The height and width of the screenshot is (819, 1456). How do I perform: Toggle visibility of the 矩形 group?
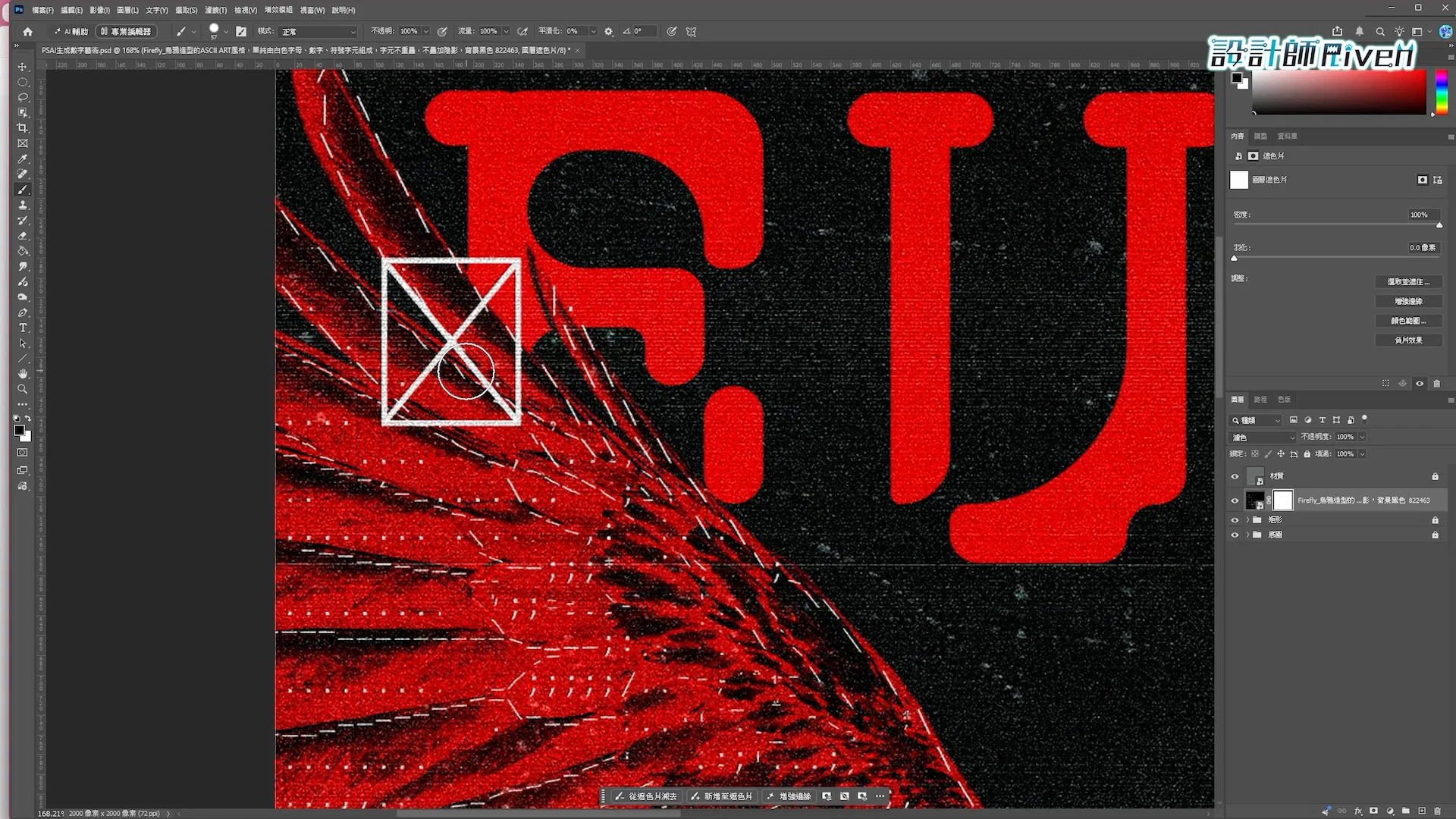[x=1235, y=520]
